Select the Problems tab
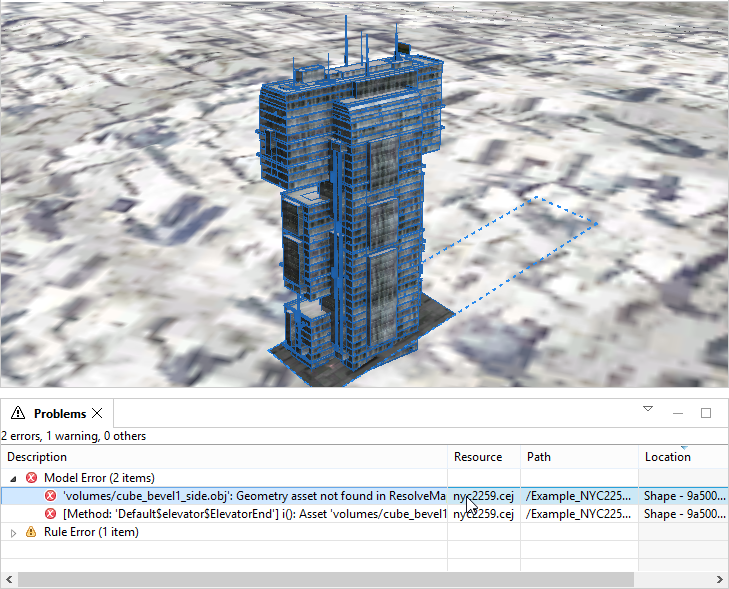The image size is (729, 589). click(58, 413)
